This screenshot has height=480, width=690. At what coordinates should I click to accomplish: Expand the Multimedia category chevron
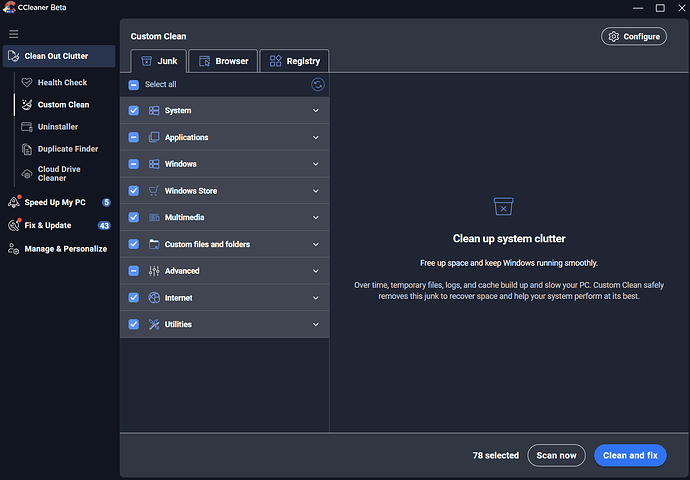316,217
